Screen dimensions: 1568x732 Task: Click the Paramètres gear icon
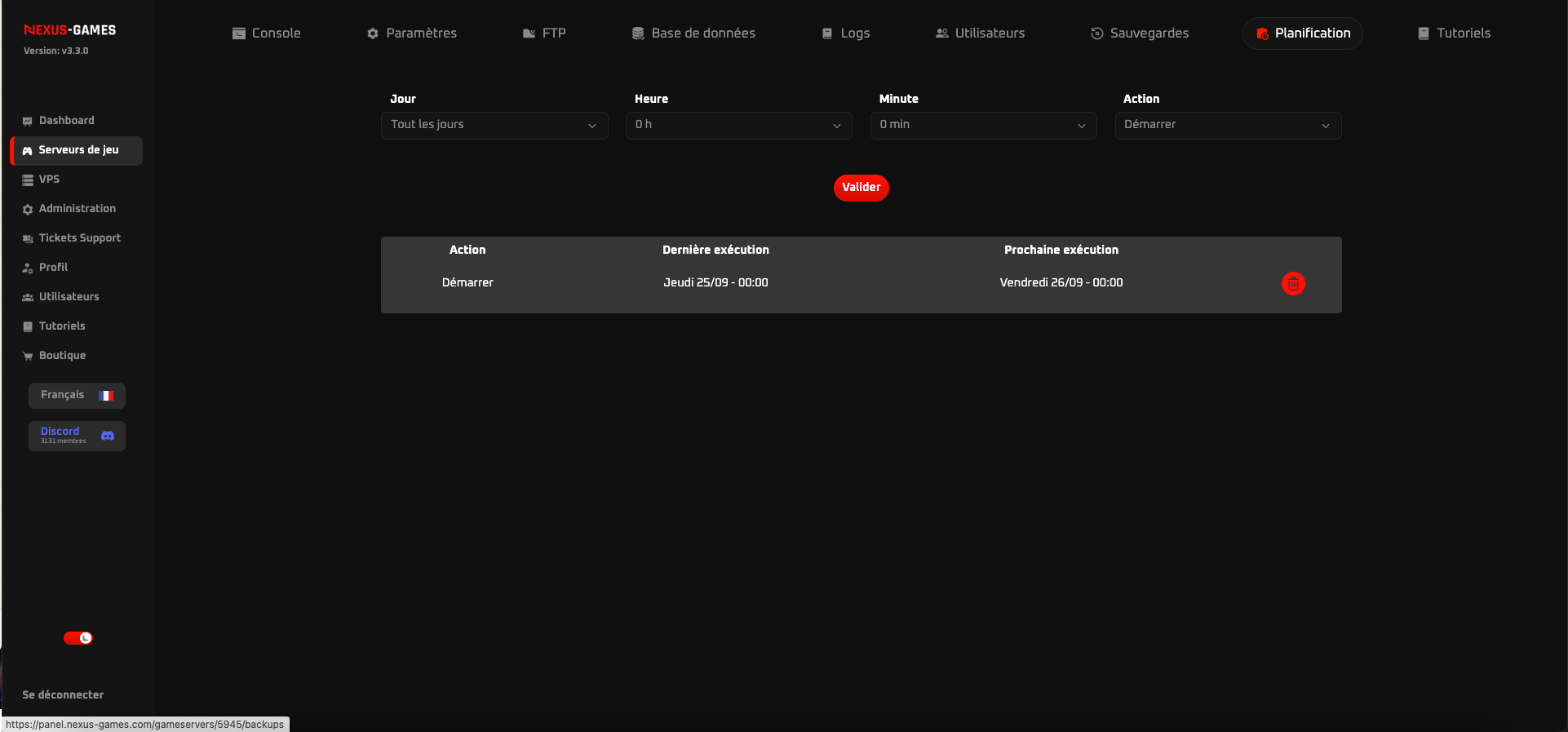coord(373,33)
